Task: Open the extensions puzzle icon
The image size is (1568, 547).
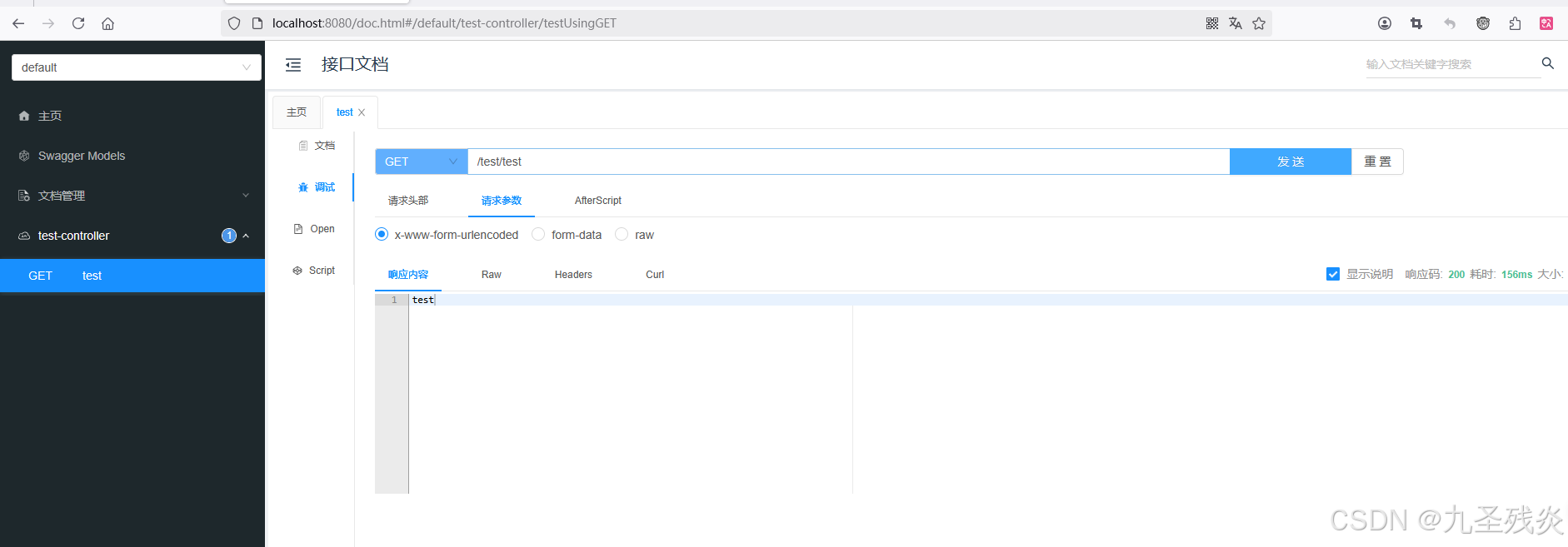Action: click(1515, 23)
